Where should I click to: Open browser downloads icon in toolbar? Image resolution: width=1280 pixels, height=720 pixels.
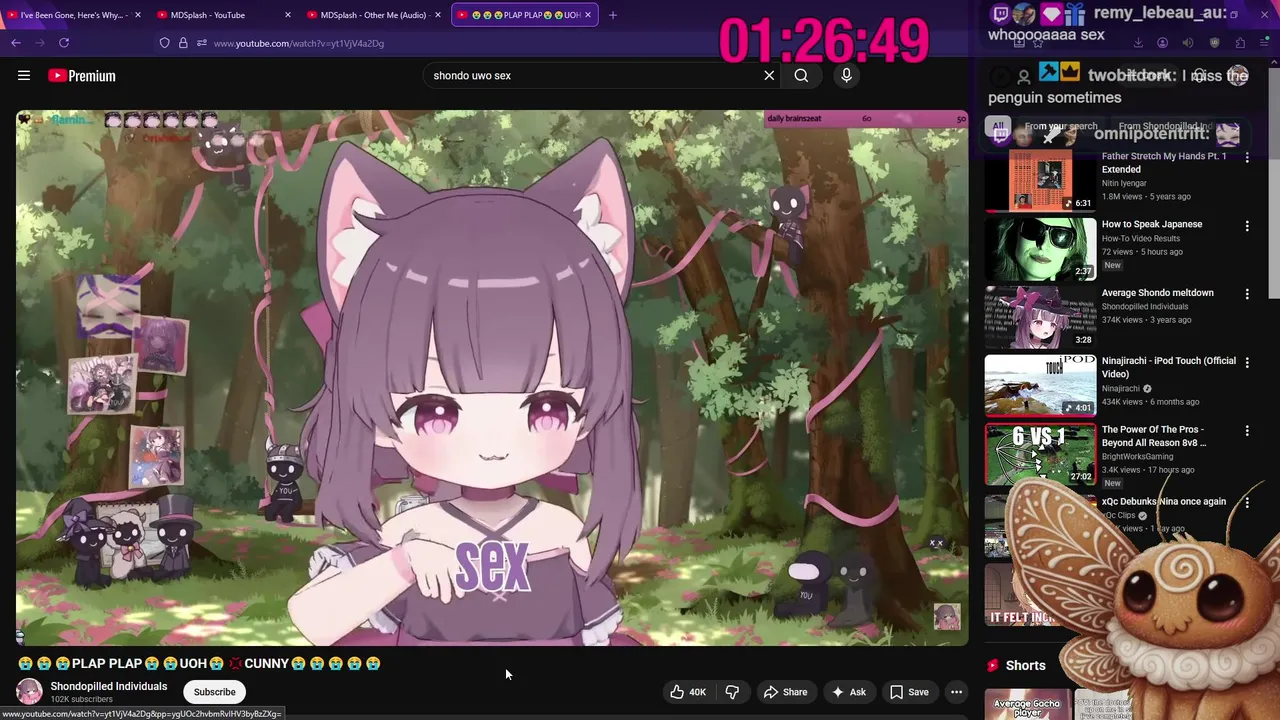1138,43
